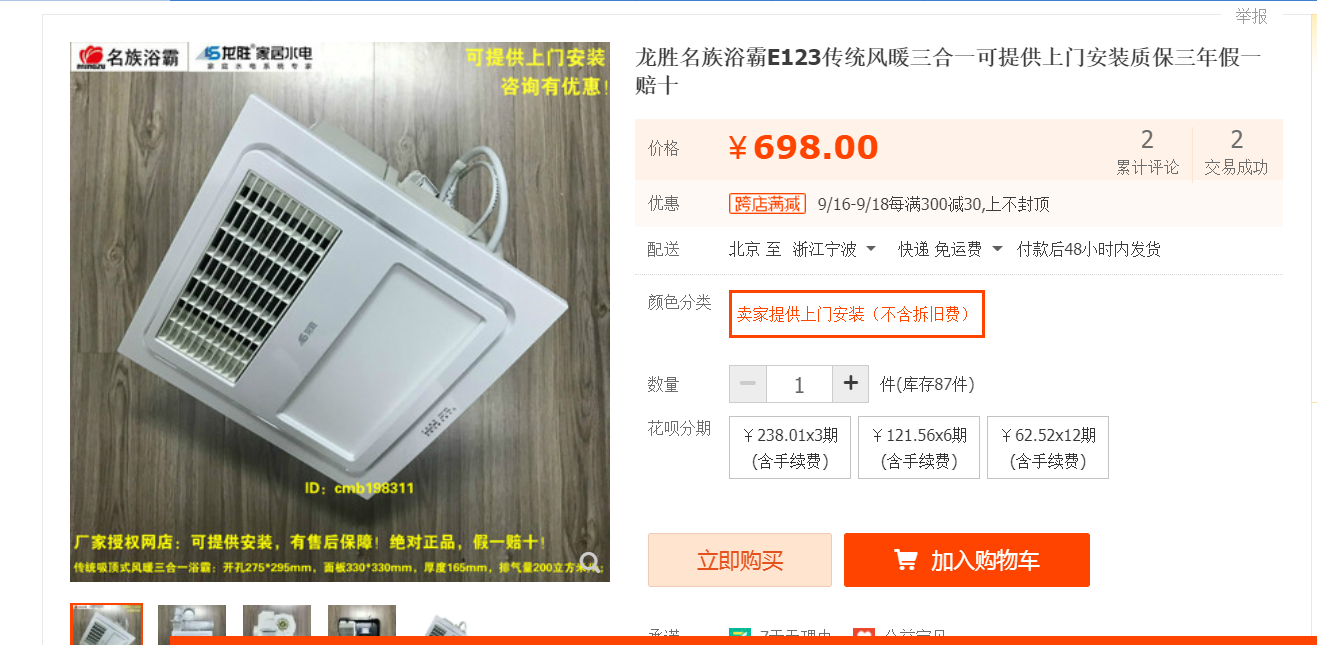Image resolution: width=1317 pixels, height=645 pixels.
Task: Click the 加入购物车 button
Action: [967, 560]
